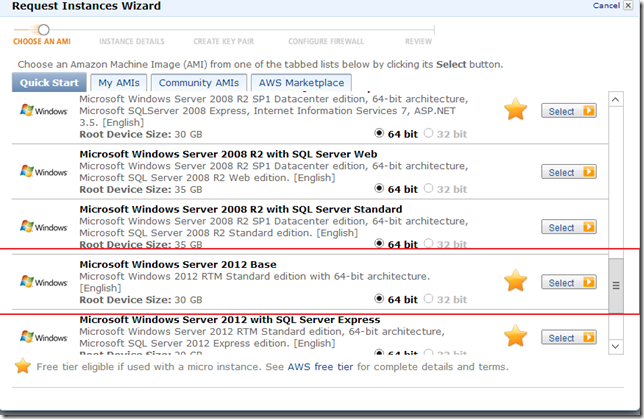Click the Choose an AMI step marker
This screenshot has width=644, height=419.
click(x=44, y=30)
